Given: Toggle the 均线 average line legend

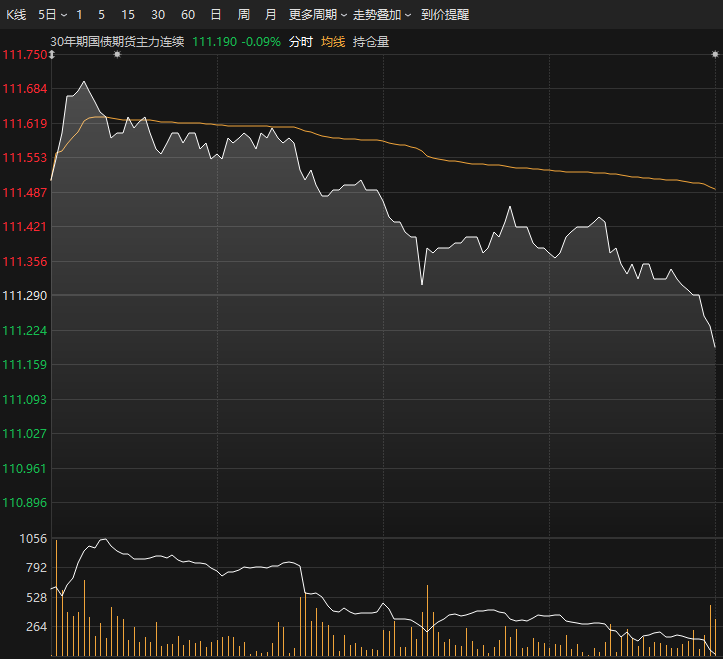Looking at the screenshot, I should click(333, 42).
